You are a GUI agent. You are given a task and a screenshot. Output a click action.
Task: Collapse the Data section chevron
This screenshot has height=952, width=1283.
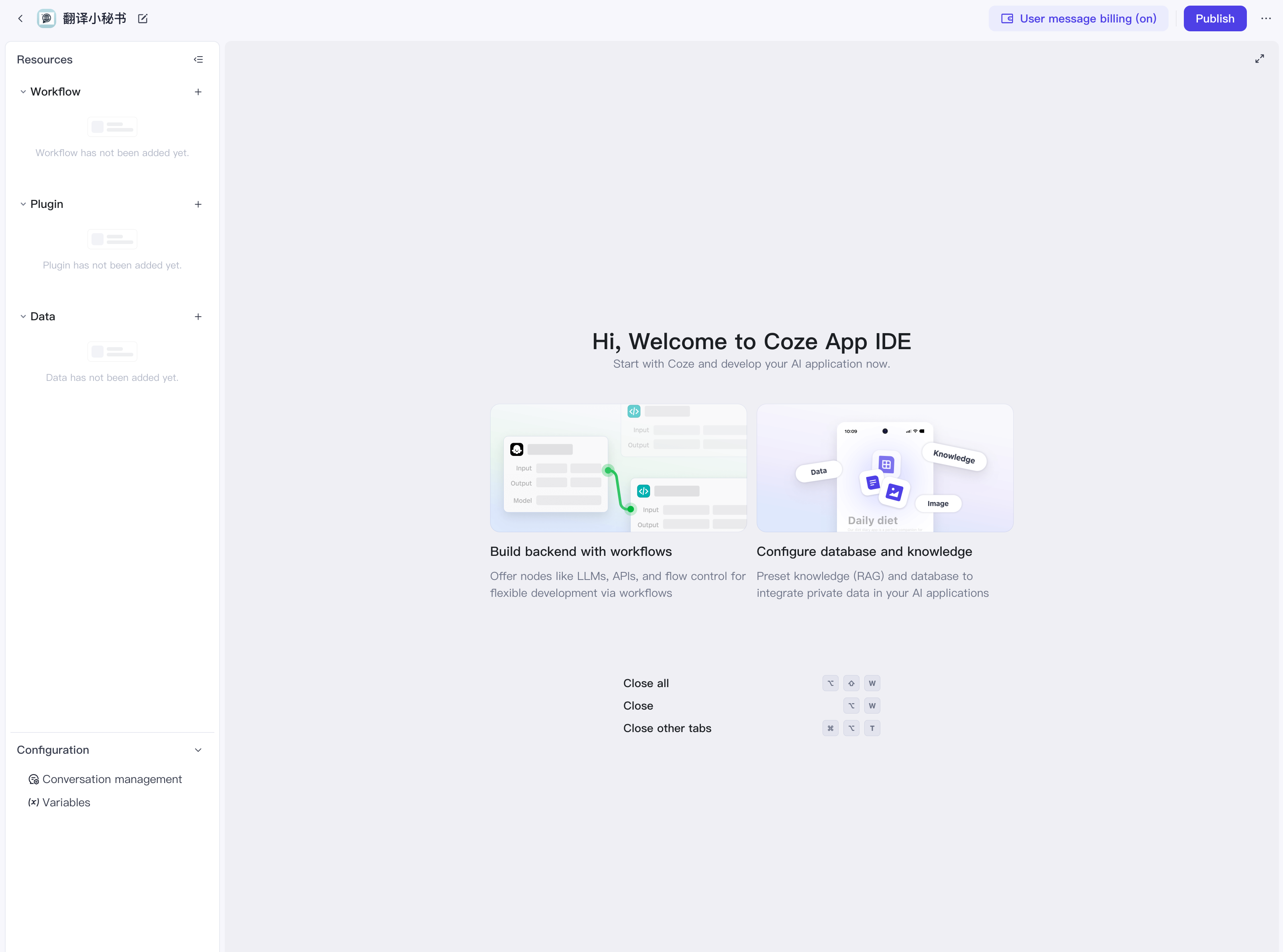pyautogui.click(x=23, y=316)
